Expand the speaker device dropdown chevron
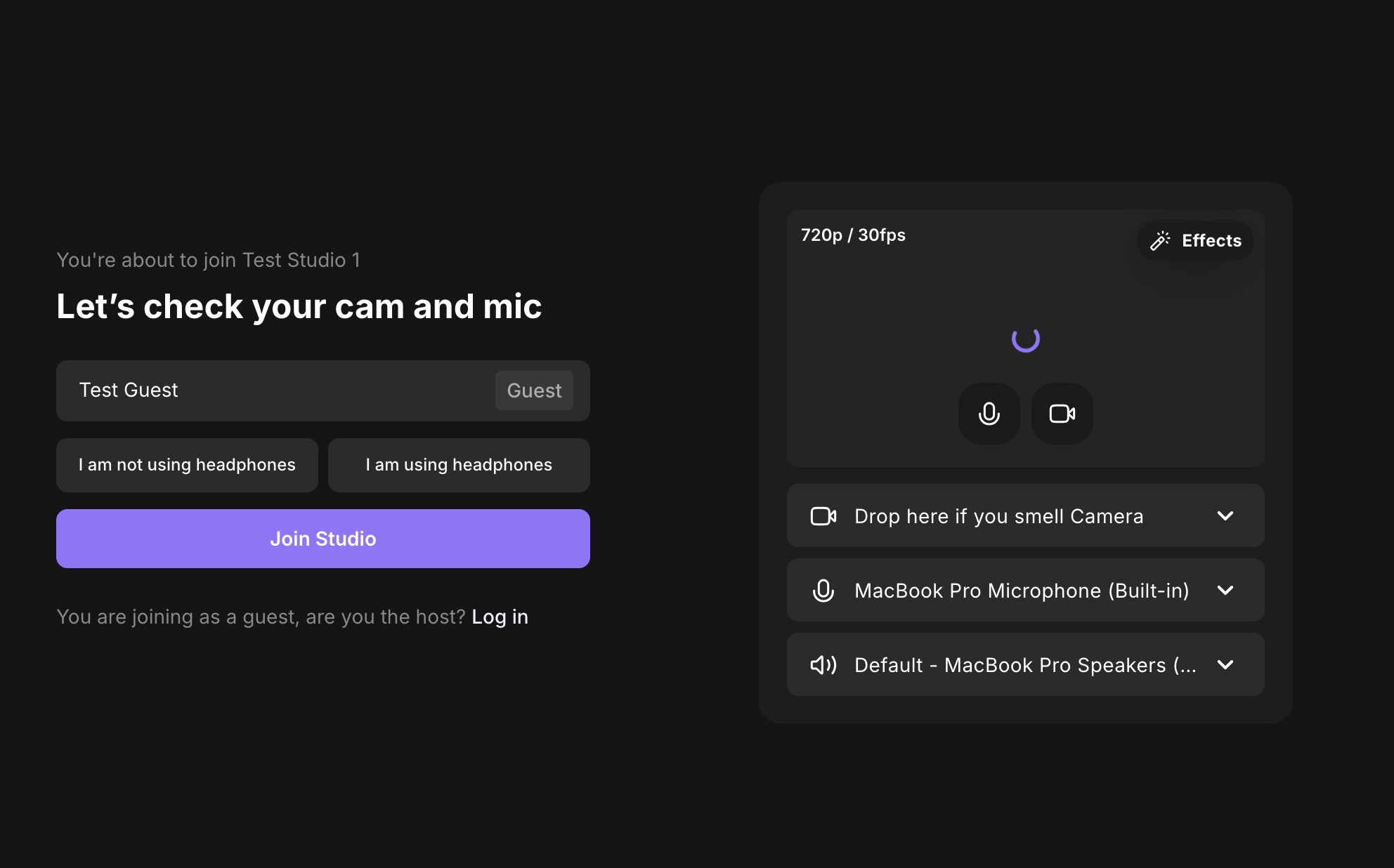Screen dimensions: 1394x868 [1225, 665]
